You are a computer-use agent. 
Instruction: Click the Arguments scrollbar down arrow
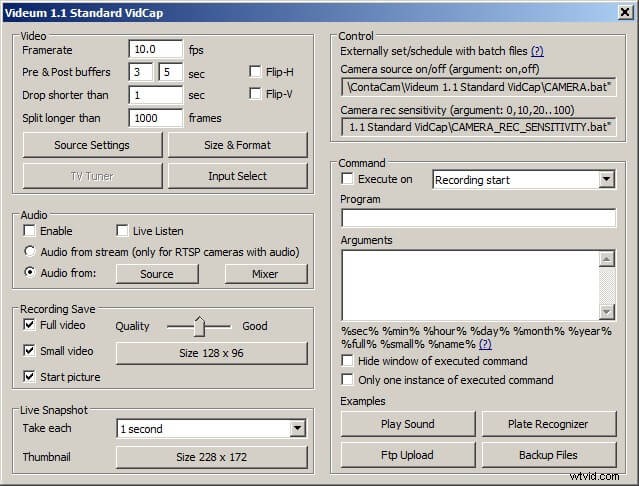606,312
